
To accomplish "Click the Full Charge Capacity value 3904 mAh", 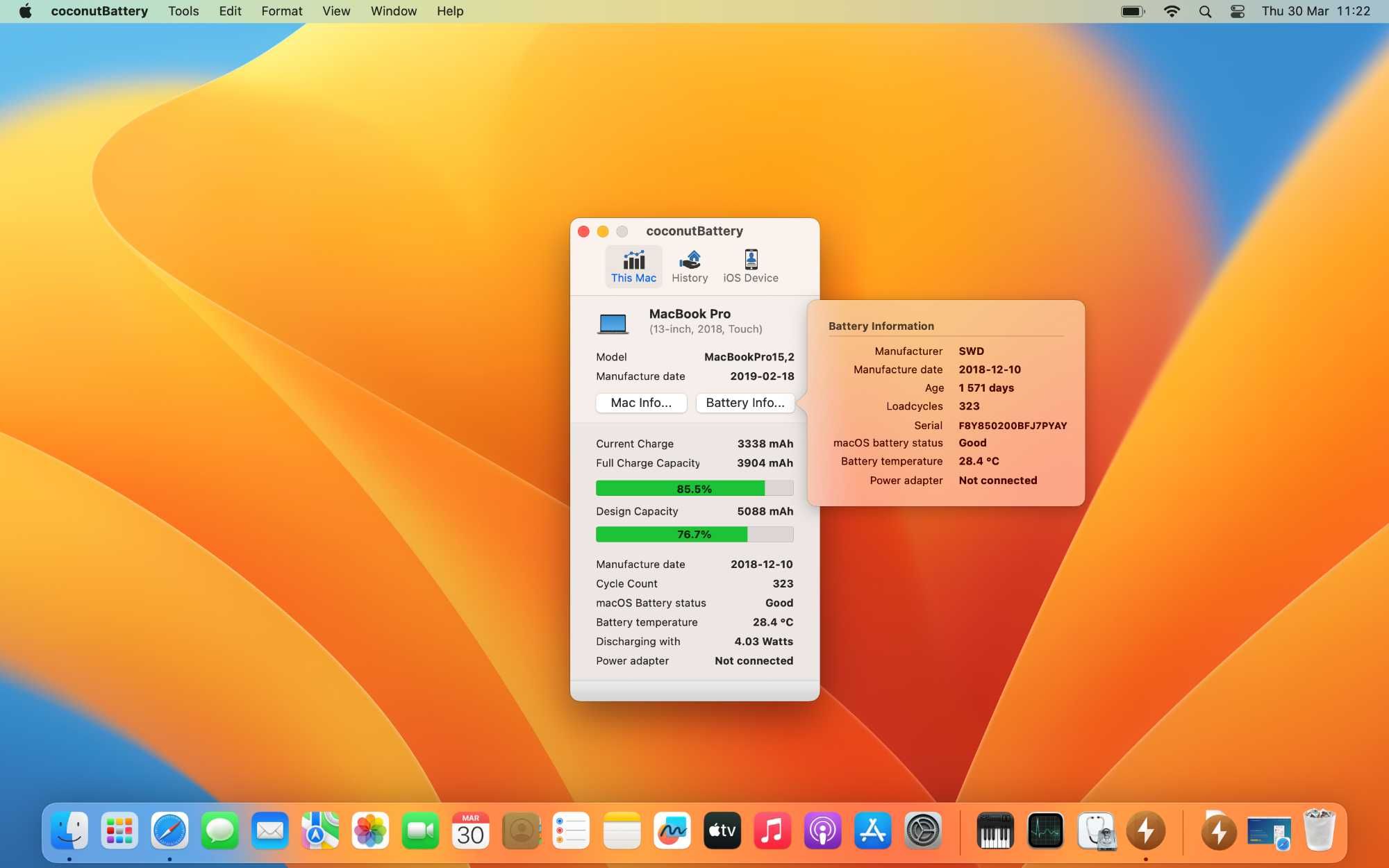I will (765, 463).
